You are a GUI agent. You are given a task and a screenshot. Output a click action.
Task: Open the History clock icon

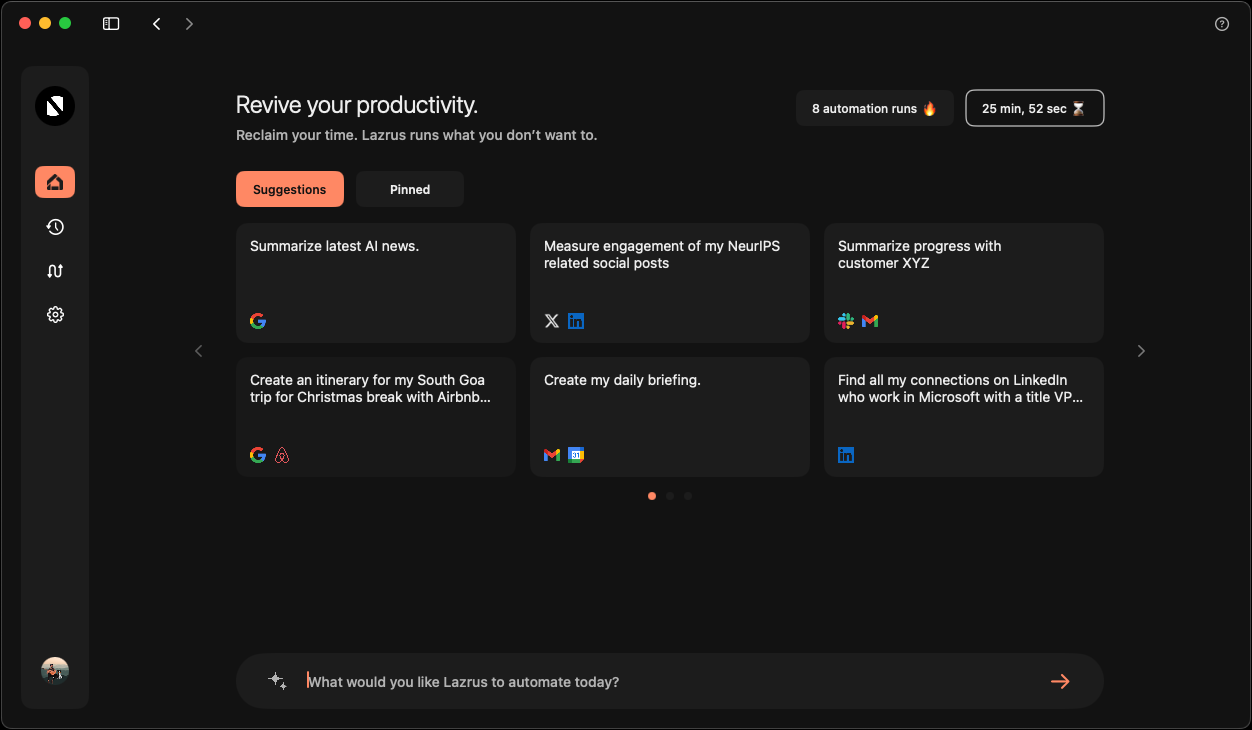55,227
